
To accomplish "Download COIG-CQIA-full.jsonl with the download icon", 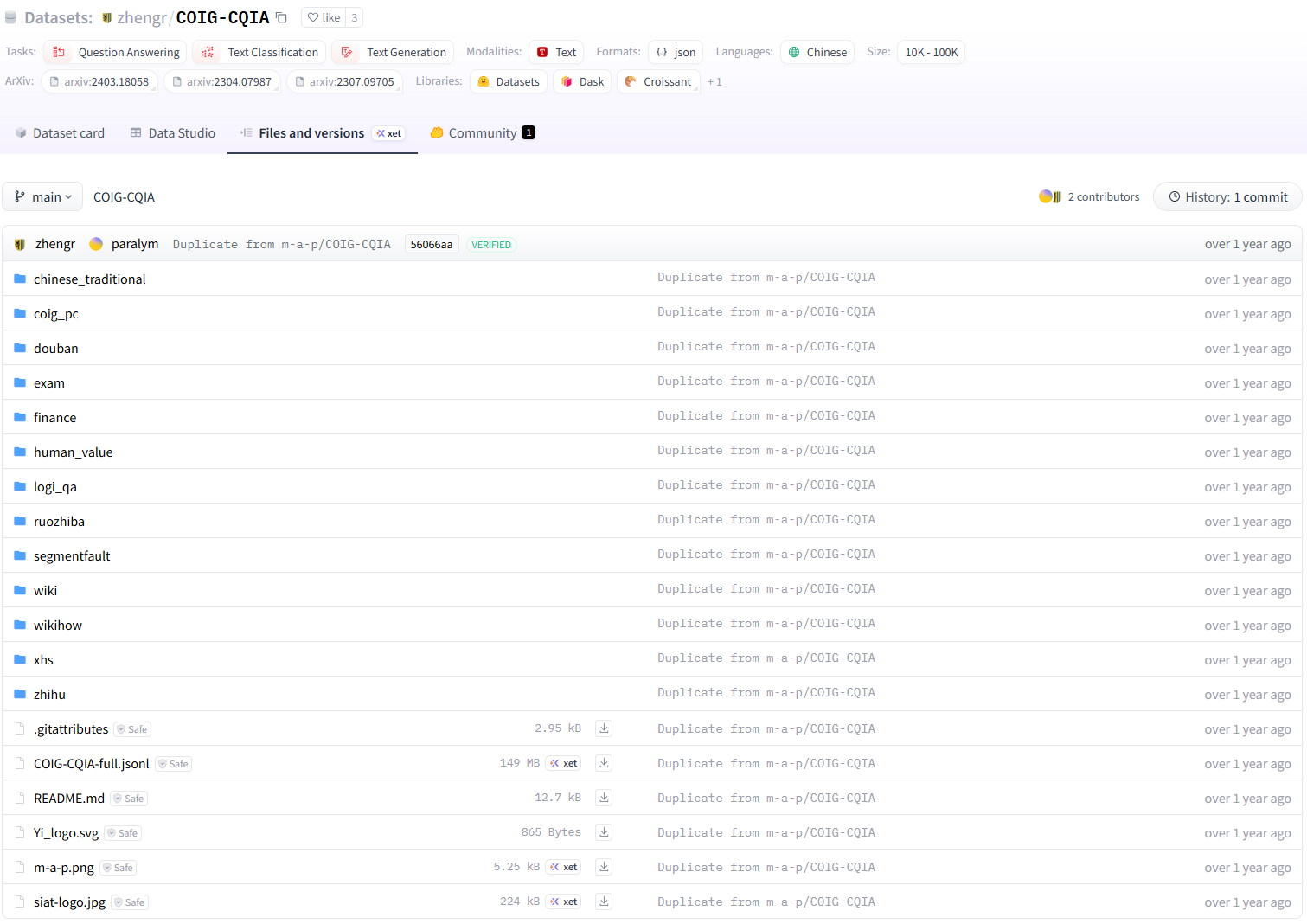I will [x=604, y=763].
